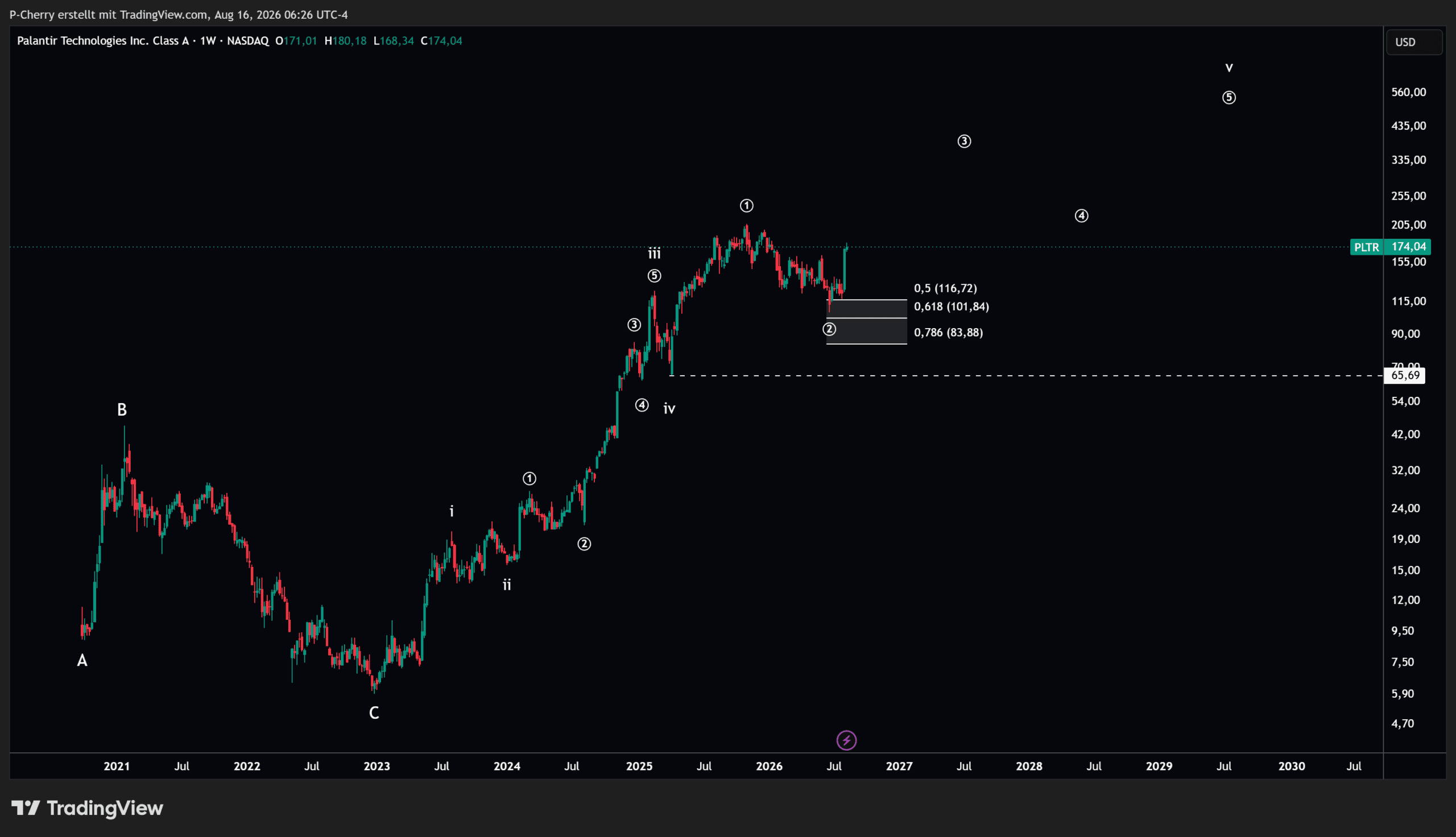
Task: Select the open value O171,01
Action: tap(296, 41)
